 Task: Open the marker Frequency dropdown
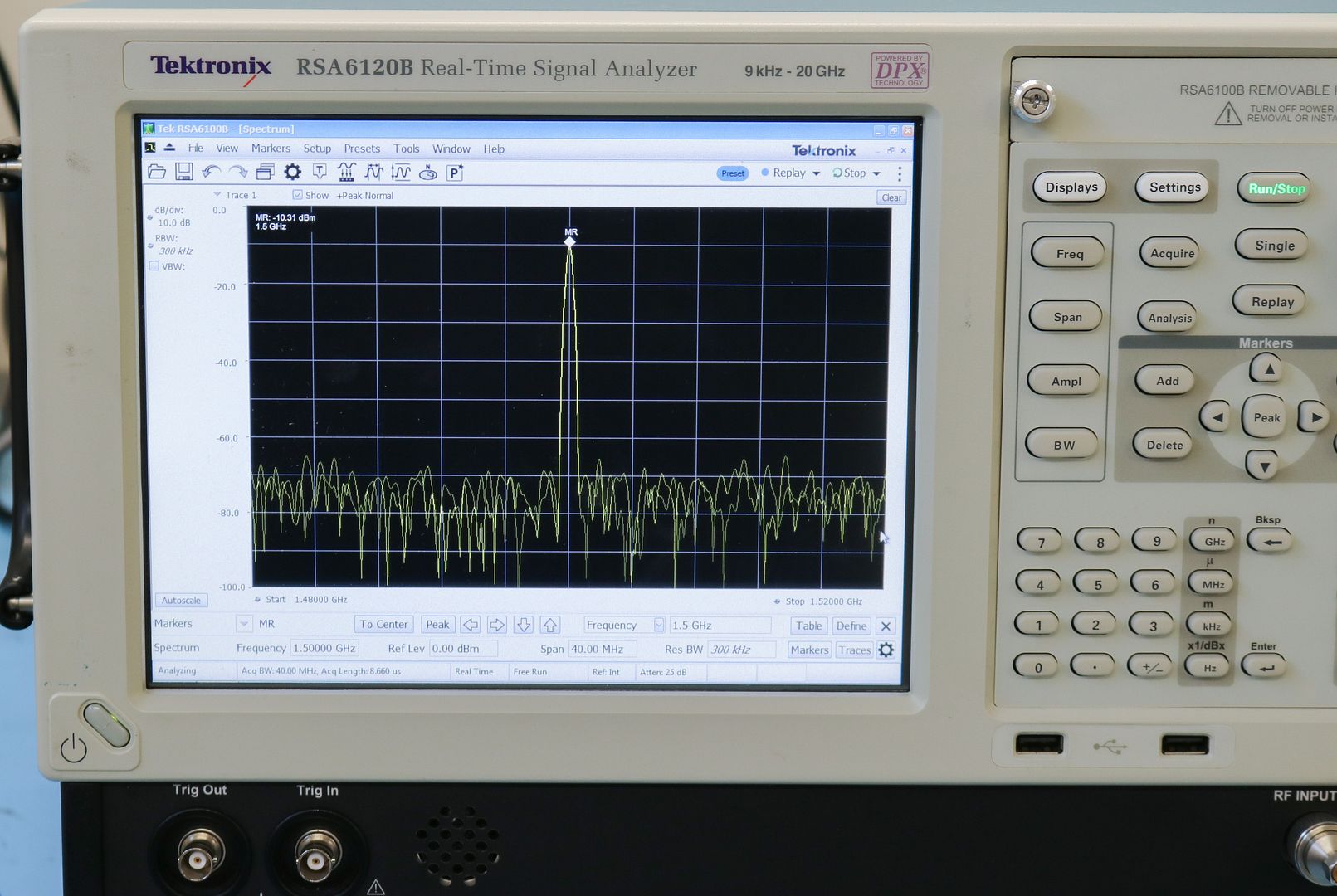coord(659,625)
